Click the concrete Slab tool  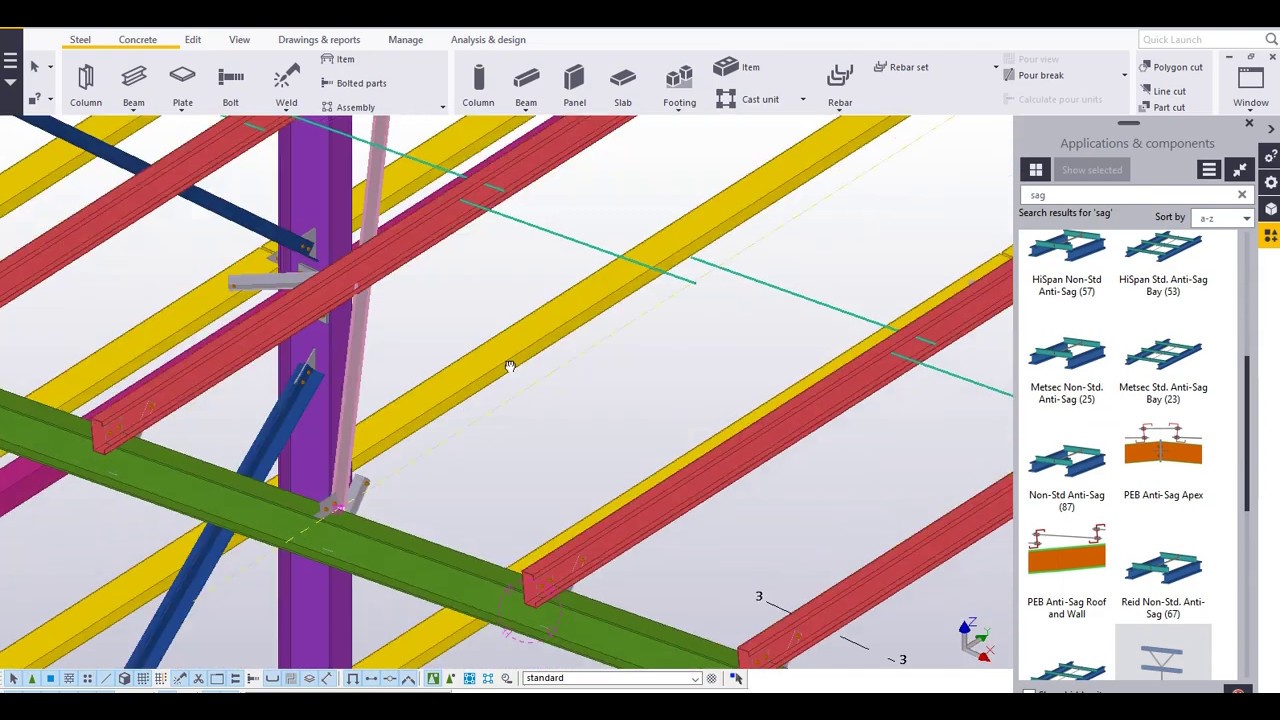623,85
